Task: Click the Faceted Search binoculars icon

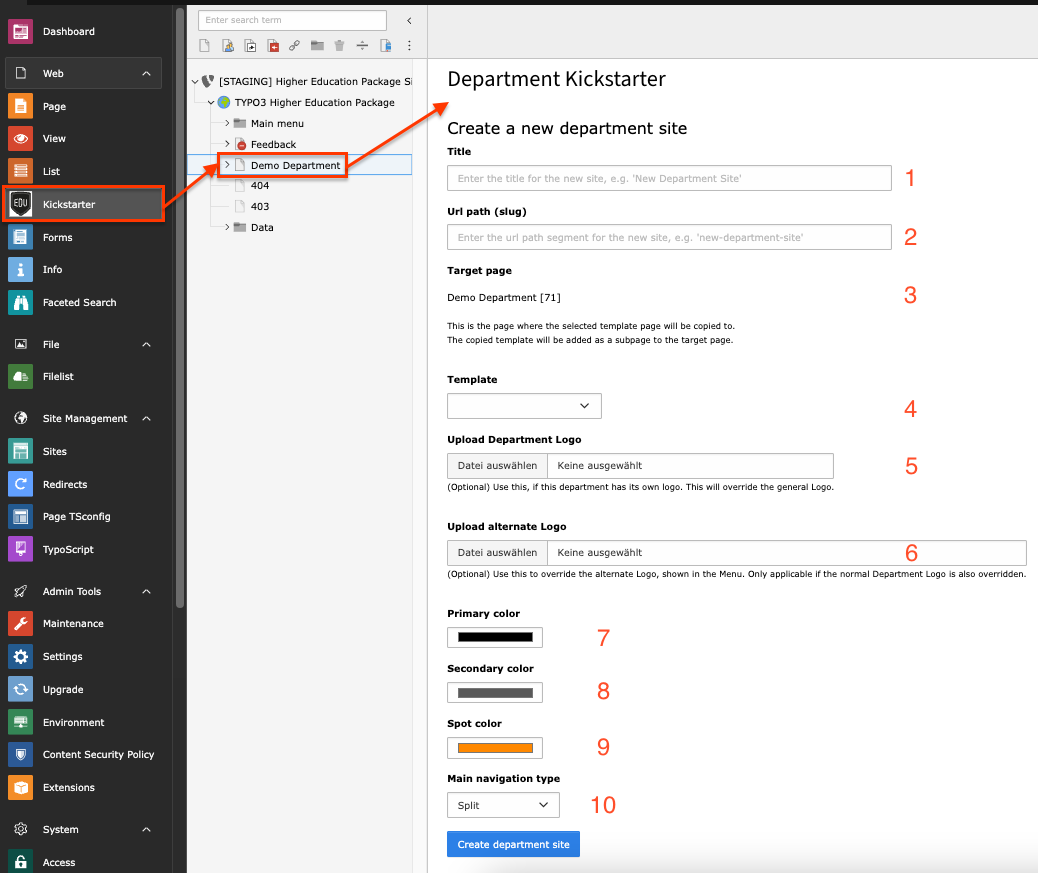Action: tap(20, 302)
